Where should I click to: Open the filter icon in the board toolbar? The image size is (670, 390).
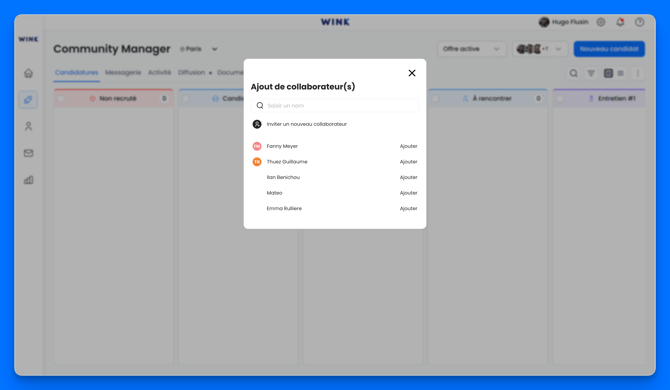[x=591, y=73]
